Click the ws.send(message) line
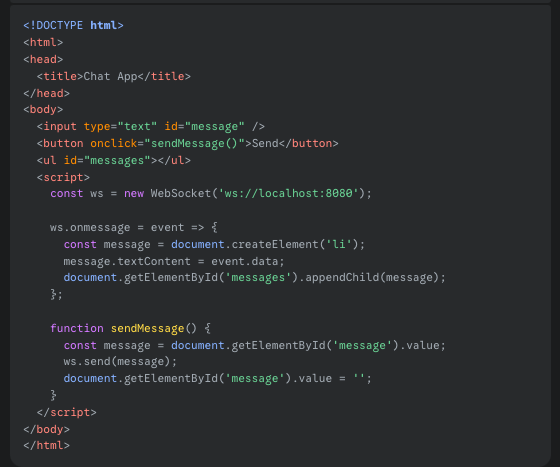This screenshot has width=560, height=467. (120, 362)
